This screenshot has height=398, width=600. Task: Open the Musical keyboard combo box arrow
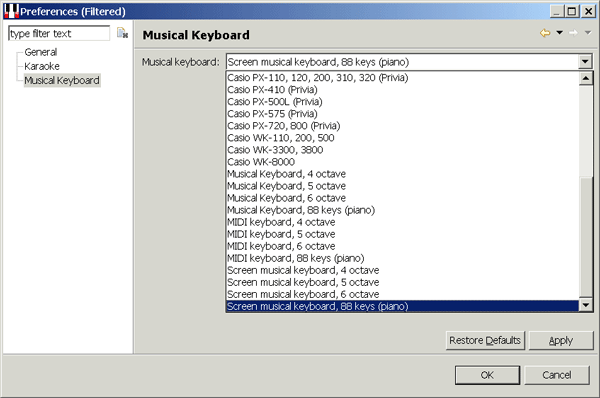pyautogui.click(x=585, y=62)
